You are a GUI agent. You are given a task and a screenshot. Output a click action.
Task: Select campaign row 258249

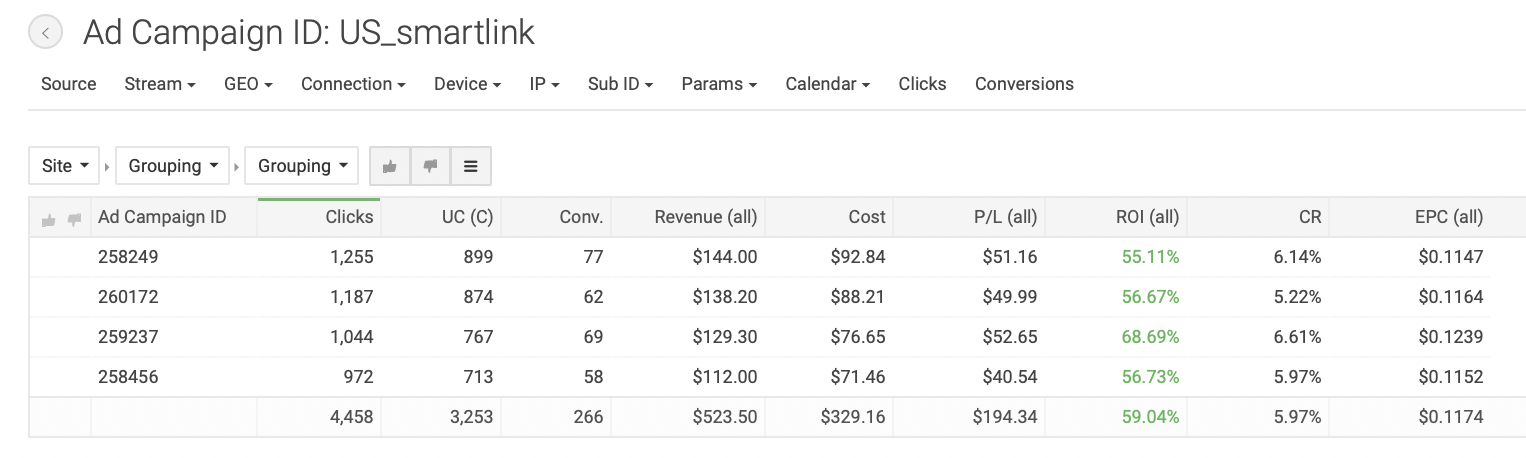click(128, 257)
